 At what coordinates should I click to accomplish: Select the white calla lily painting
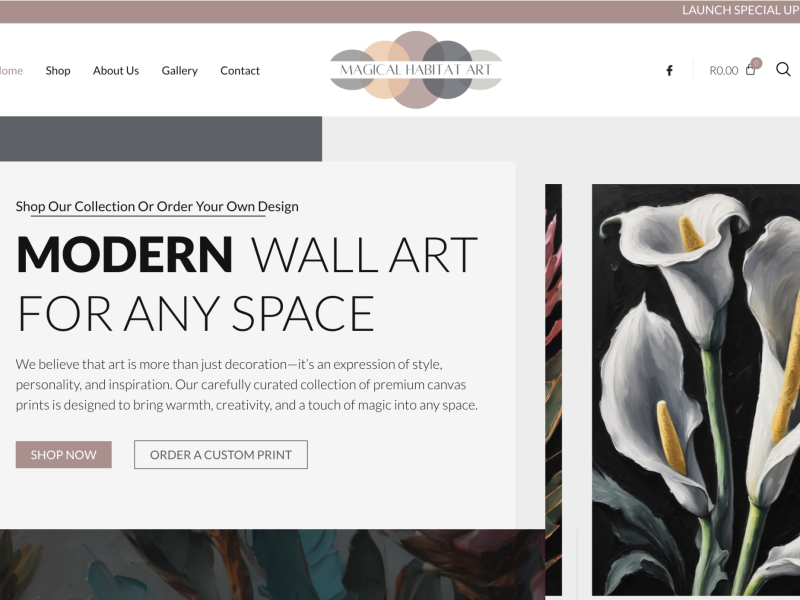[x=696, y=390]
